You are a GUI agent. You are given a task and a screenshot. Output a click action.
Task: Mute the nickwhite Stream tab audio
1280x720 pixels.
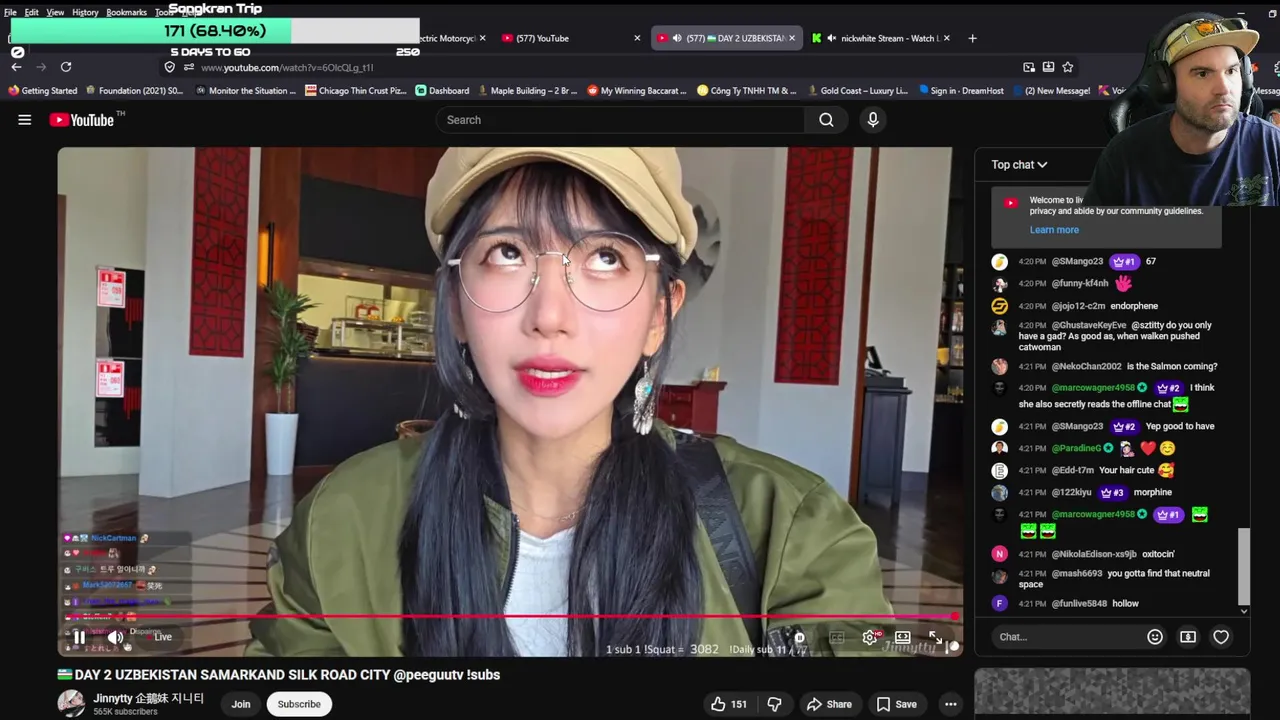(x=832, y=38)
